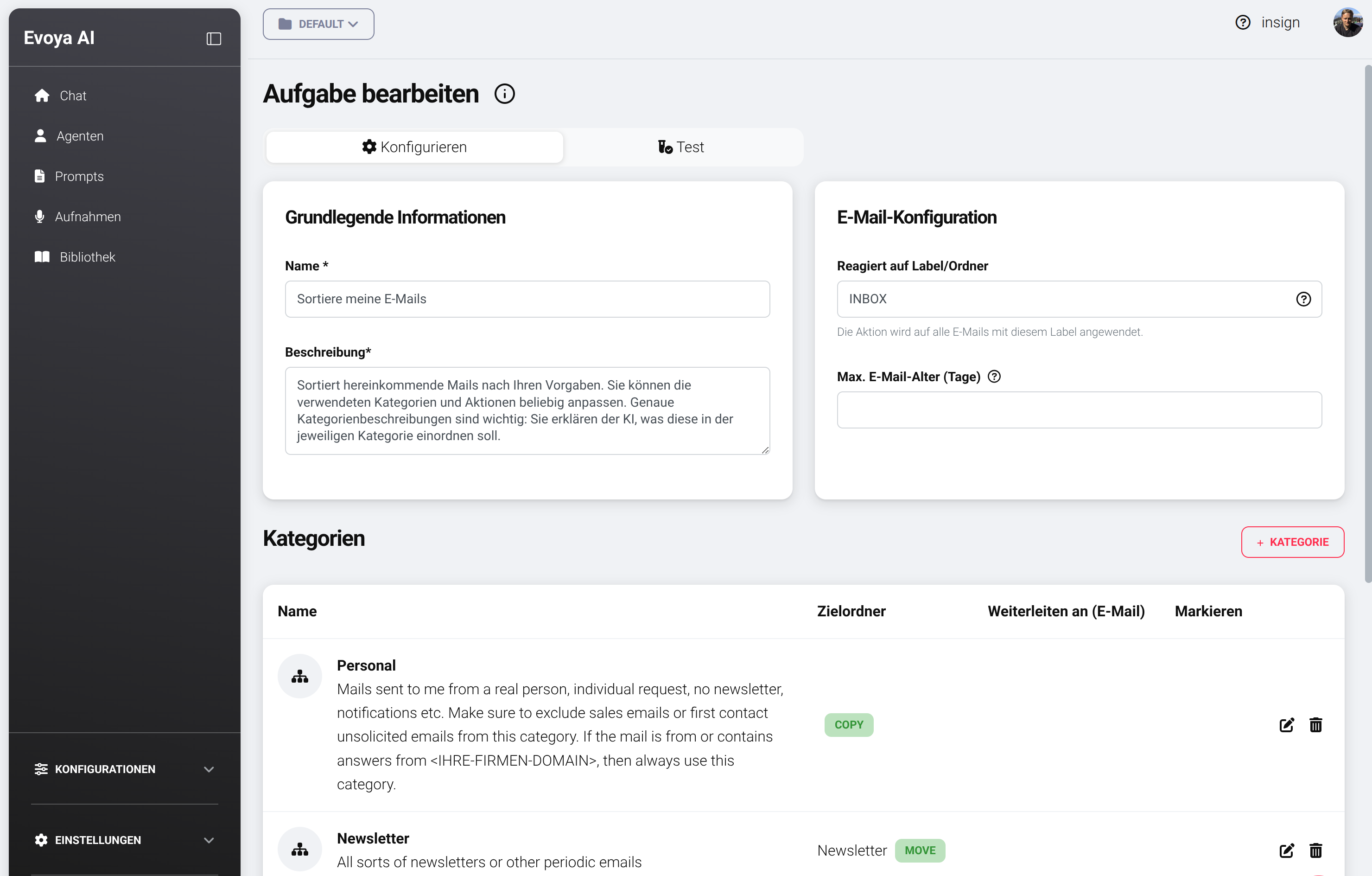The width and height of the screenshot is (1372, 876).
Task: Open help for Max. E-Mail-Alter
Action: [x=994, y=376]
